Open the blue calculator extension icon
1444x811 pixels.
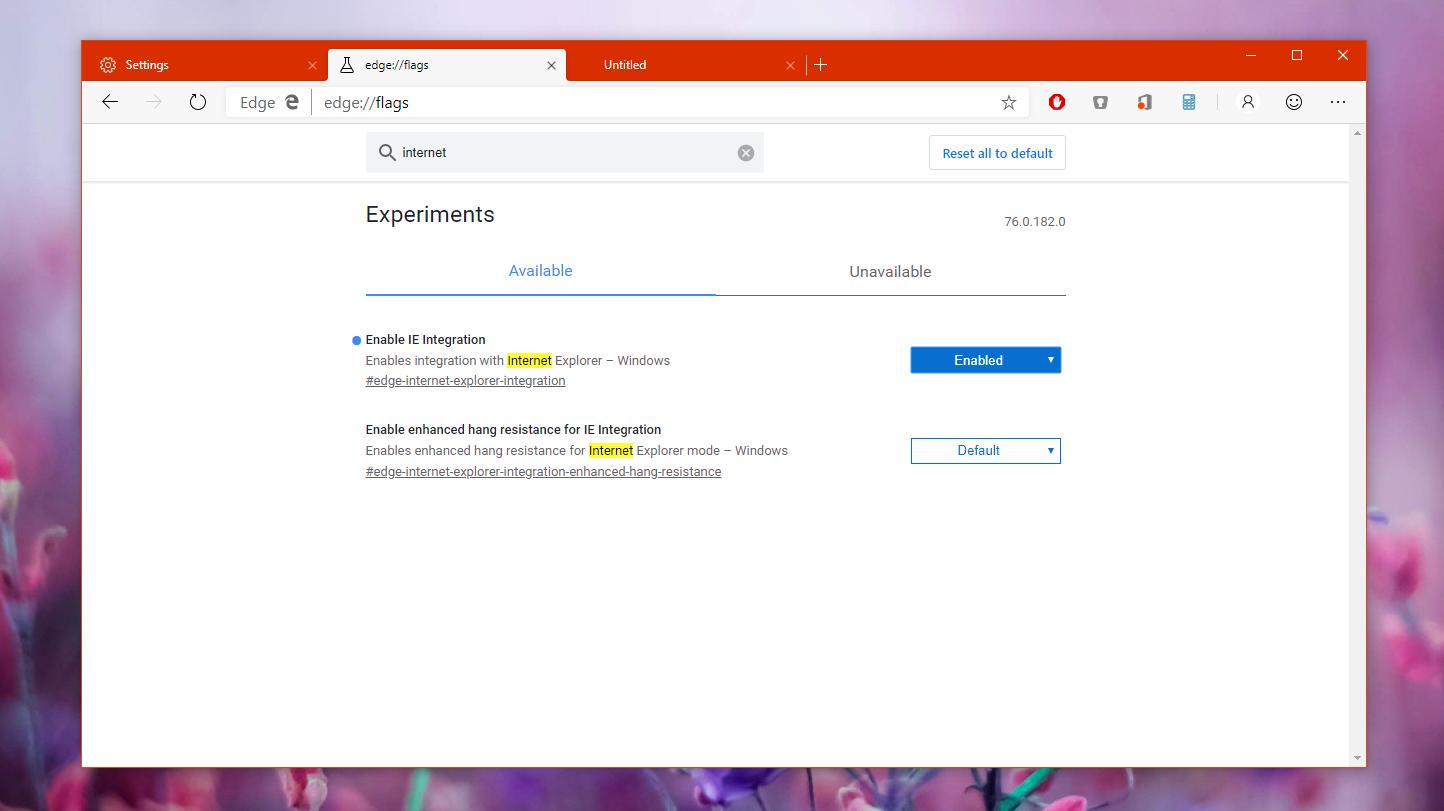pyautogui.click(x=1189, y=102)
